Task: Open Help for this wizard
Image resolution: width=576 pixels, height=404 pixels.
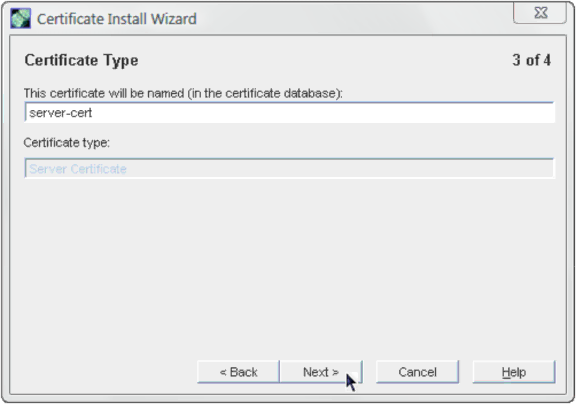Action: [x=514, y=372]
